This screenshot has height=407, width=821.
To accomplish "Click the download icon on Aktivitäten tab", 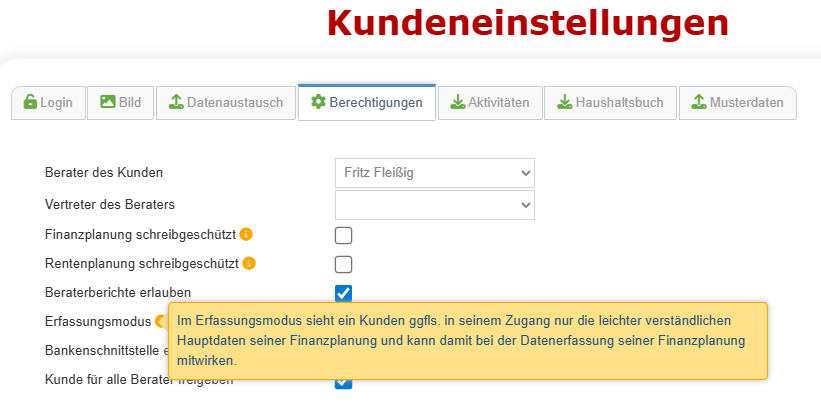I will point(458,102).
